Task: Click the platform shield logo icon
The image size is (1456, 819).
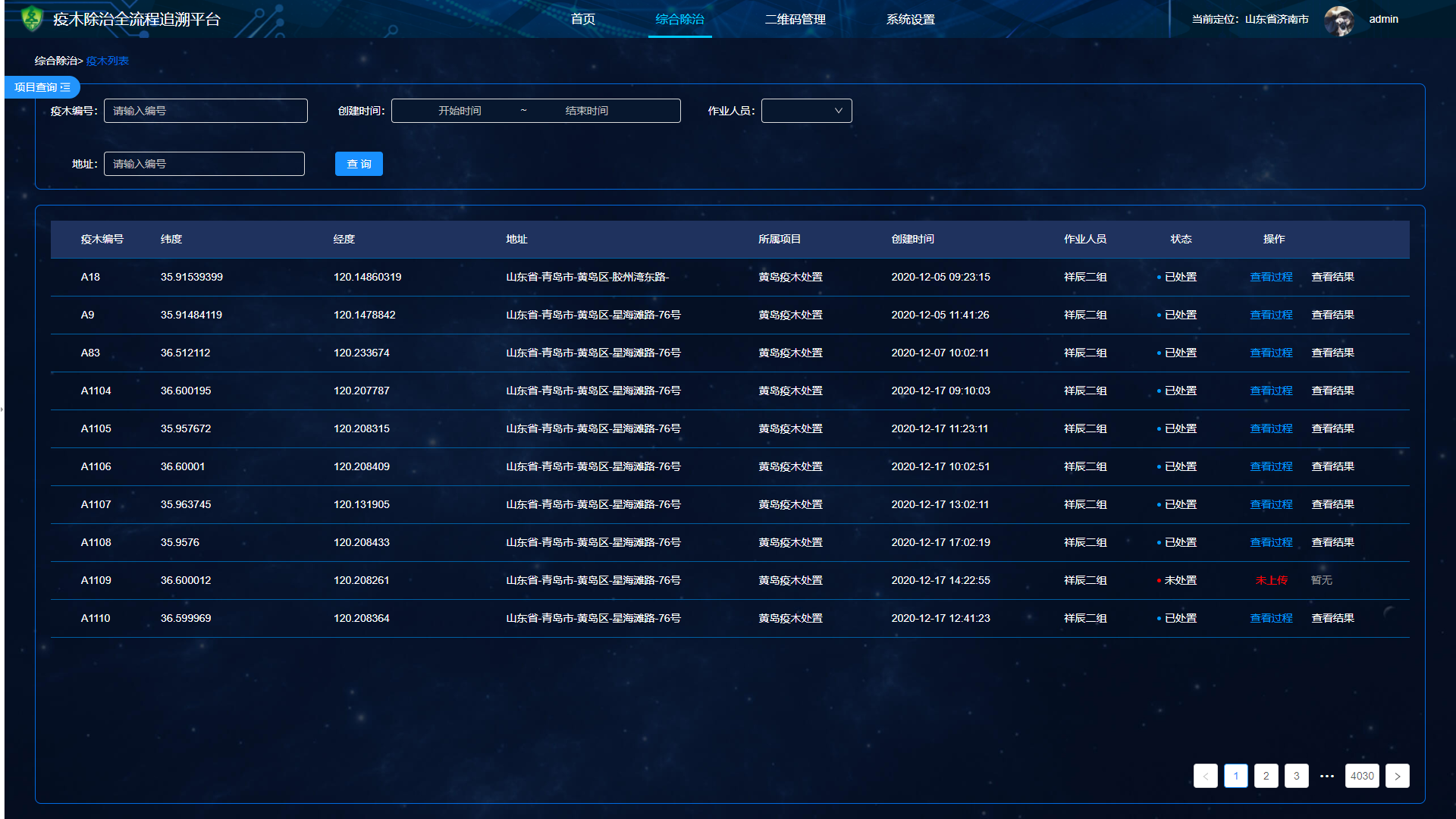Action: [32, 18]
